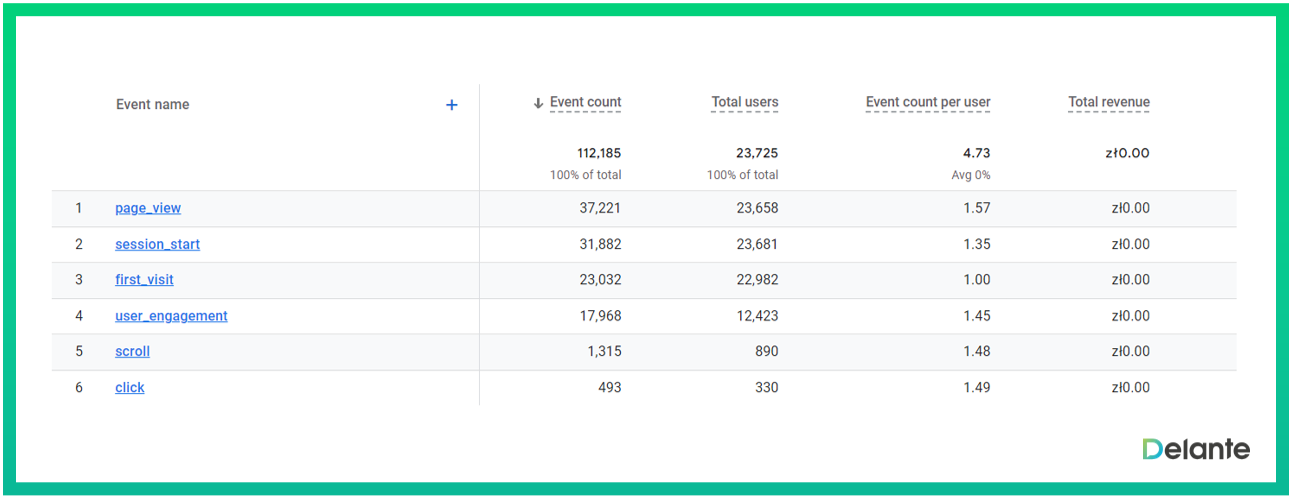The width and height of the screenshot is (1291, 497).
Task: Click the plus icon to add dimension
Action: coord(452,105)
